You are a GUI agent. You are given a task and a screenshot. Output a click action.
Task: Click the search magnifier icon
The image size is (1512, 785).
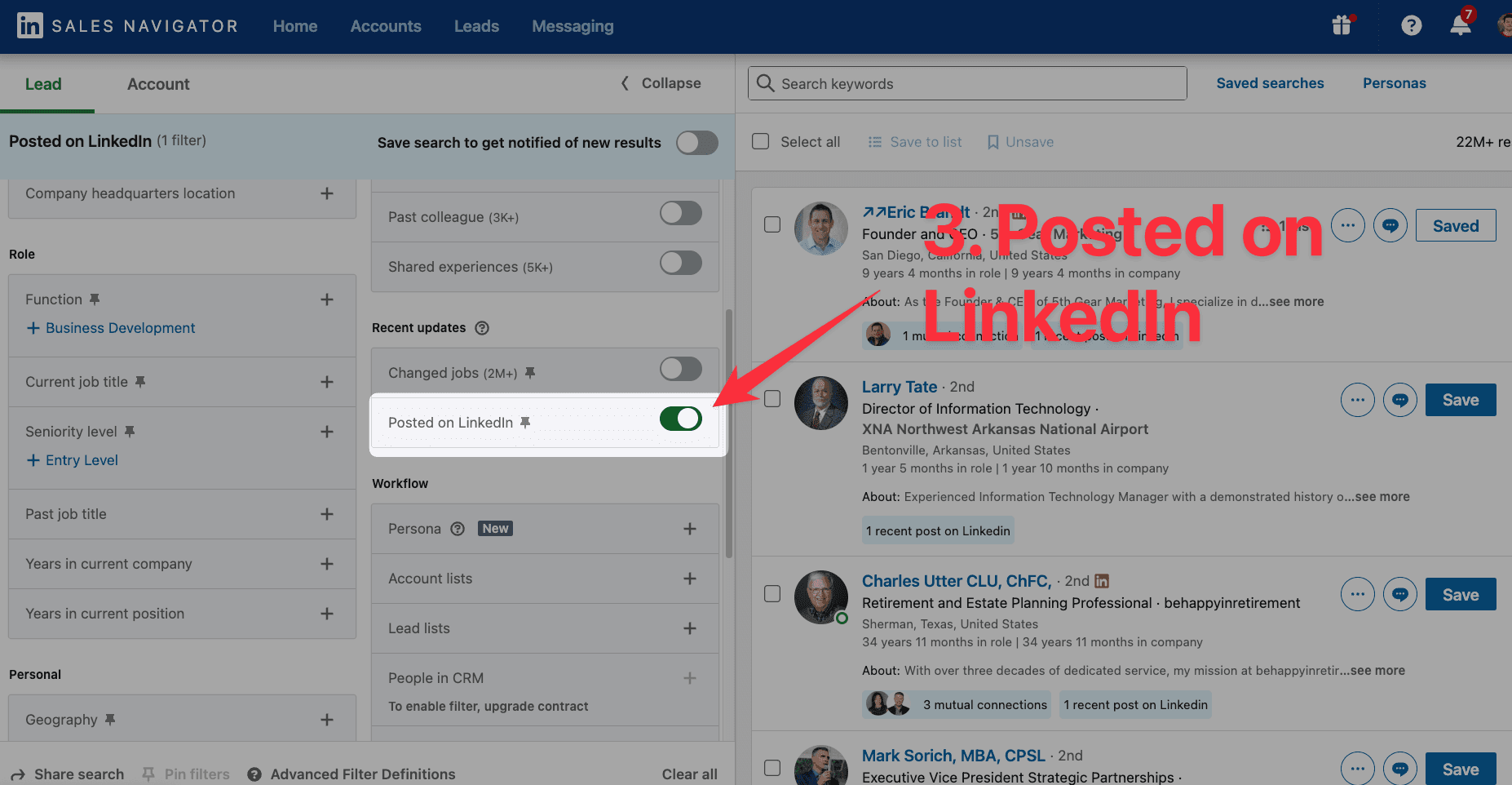765,83
